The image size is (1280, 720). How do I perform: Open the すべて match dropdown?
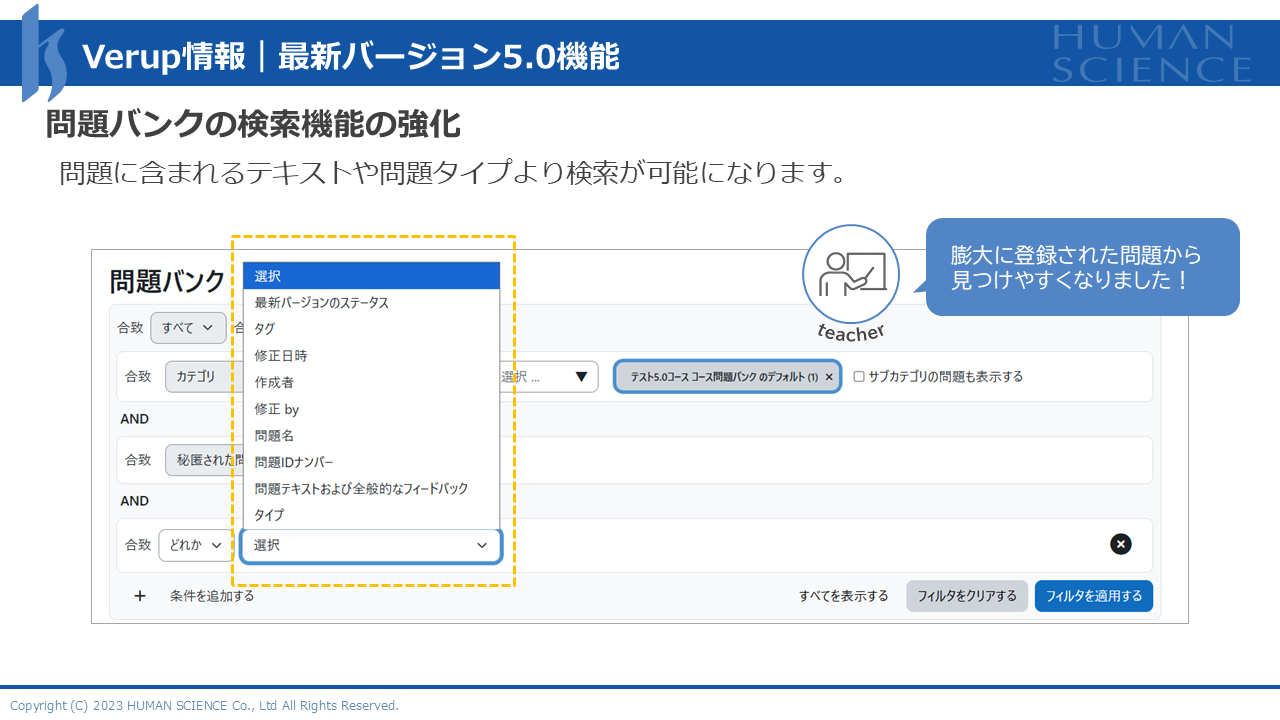188,327
